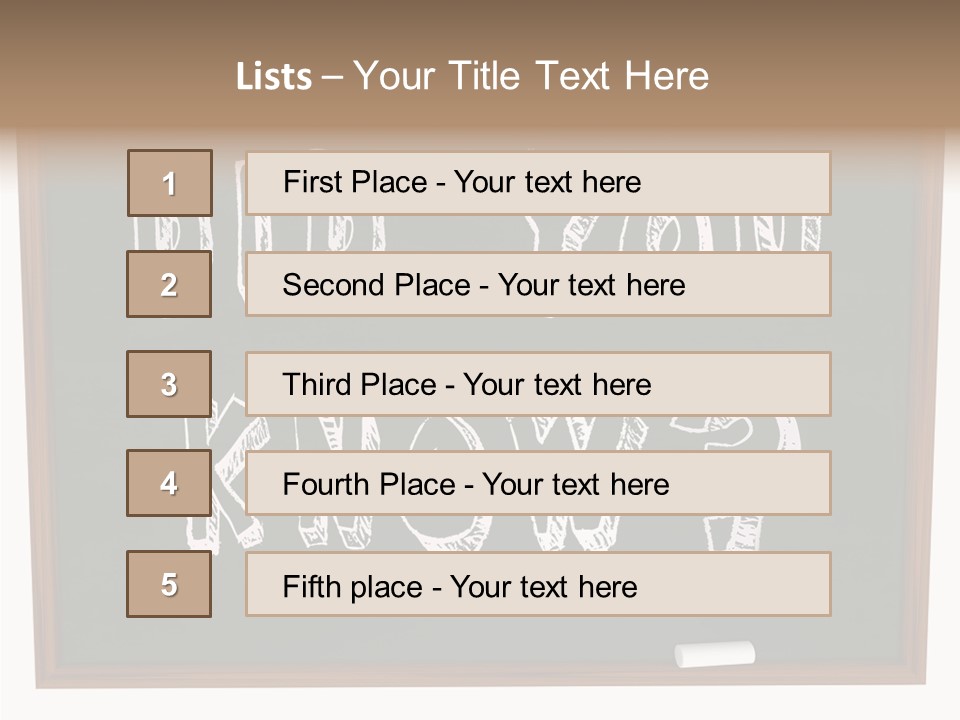Click Second Place text bar
The width and height of the screenshot is (960, 720).
pyautogui.click(x=538, y=284)
